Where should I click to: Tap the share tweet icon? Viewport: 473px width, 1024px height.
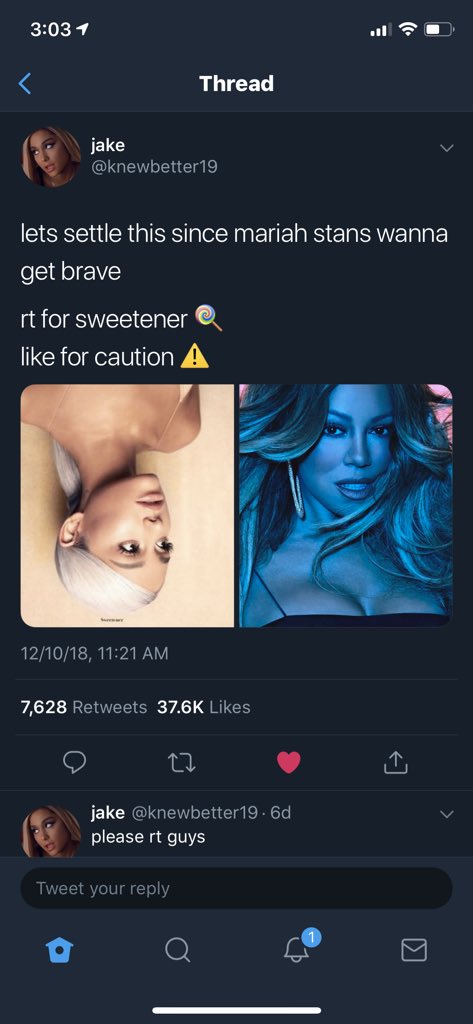coord(397,761)
